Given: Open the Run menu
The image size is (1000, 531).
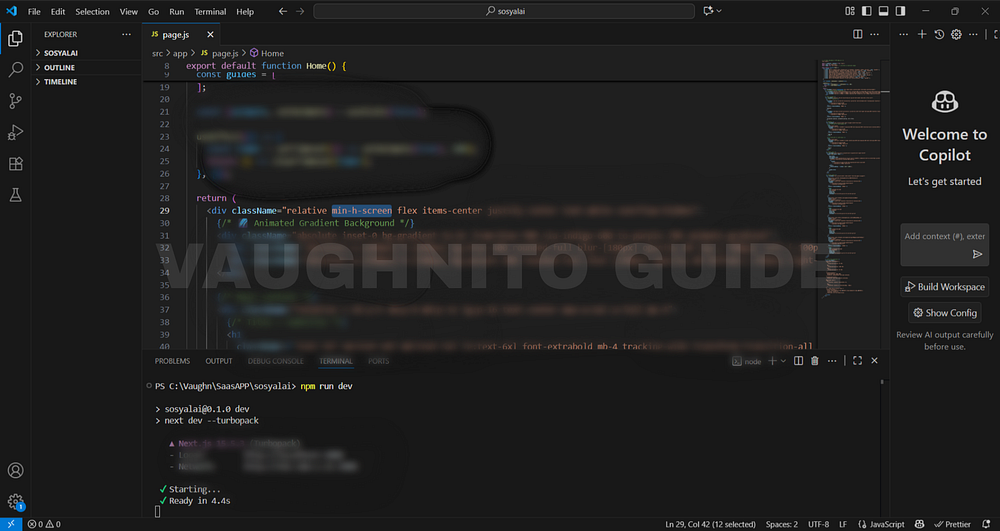Looking at the screenshot, I should (x=177, y=11).
